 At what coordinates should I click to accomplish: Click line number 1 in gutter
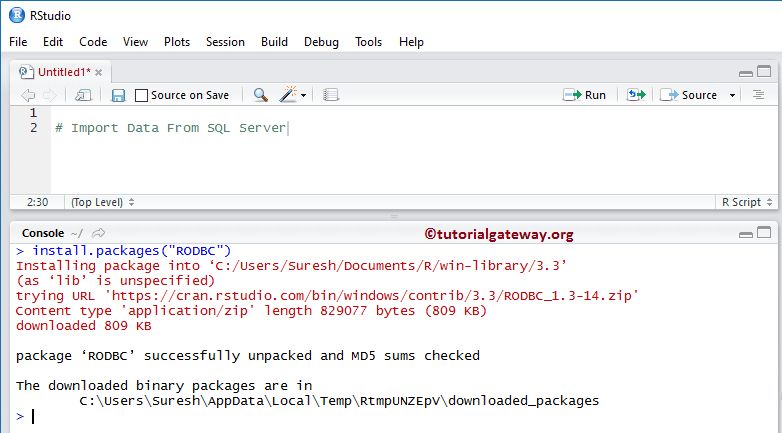click(33, 113)
